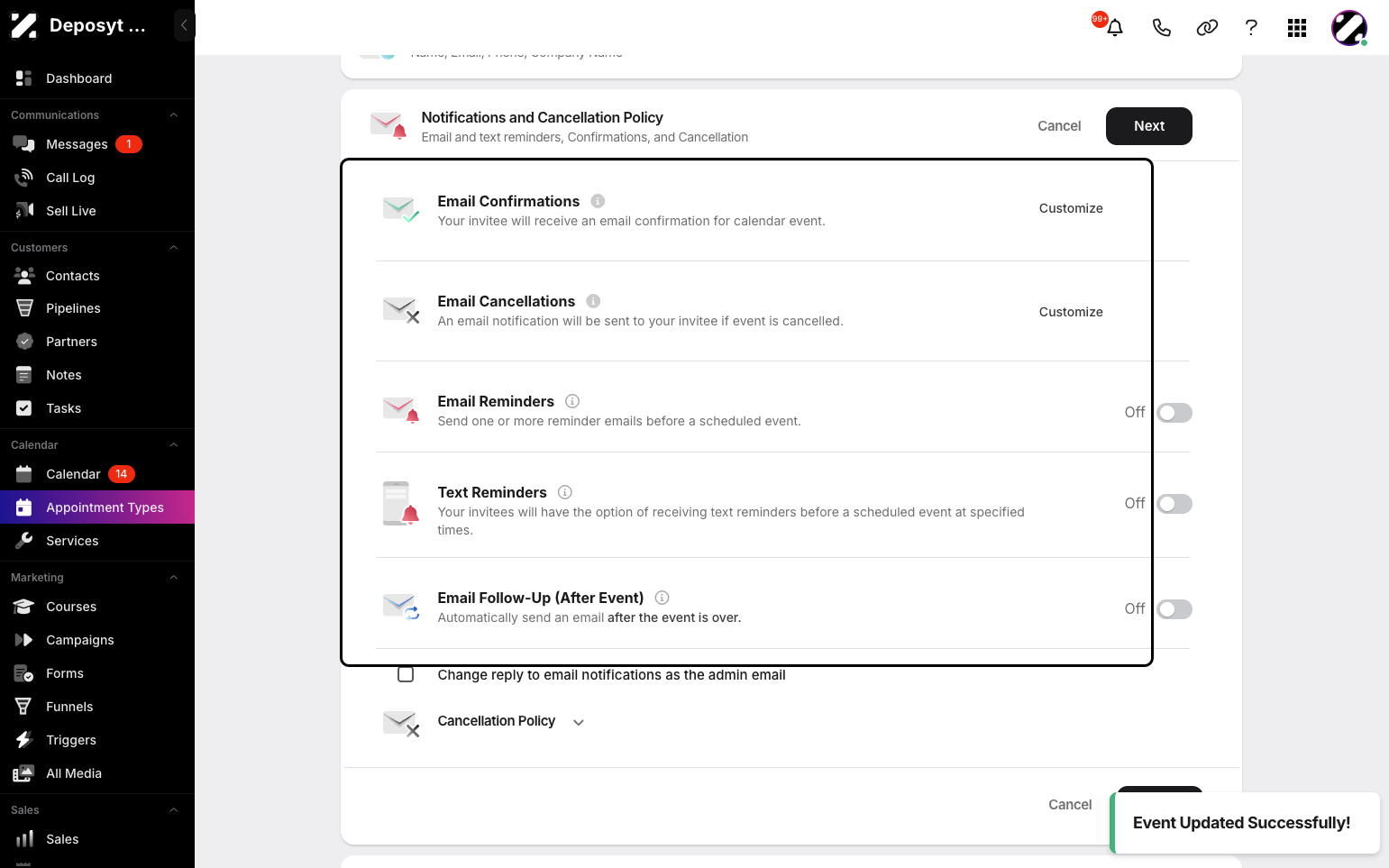Open the notifications bell icon
This screenshot has width=1389, height=868.
tap(1115, 28)
